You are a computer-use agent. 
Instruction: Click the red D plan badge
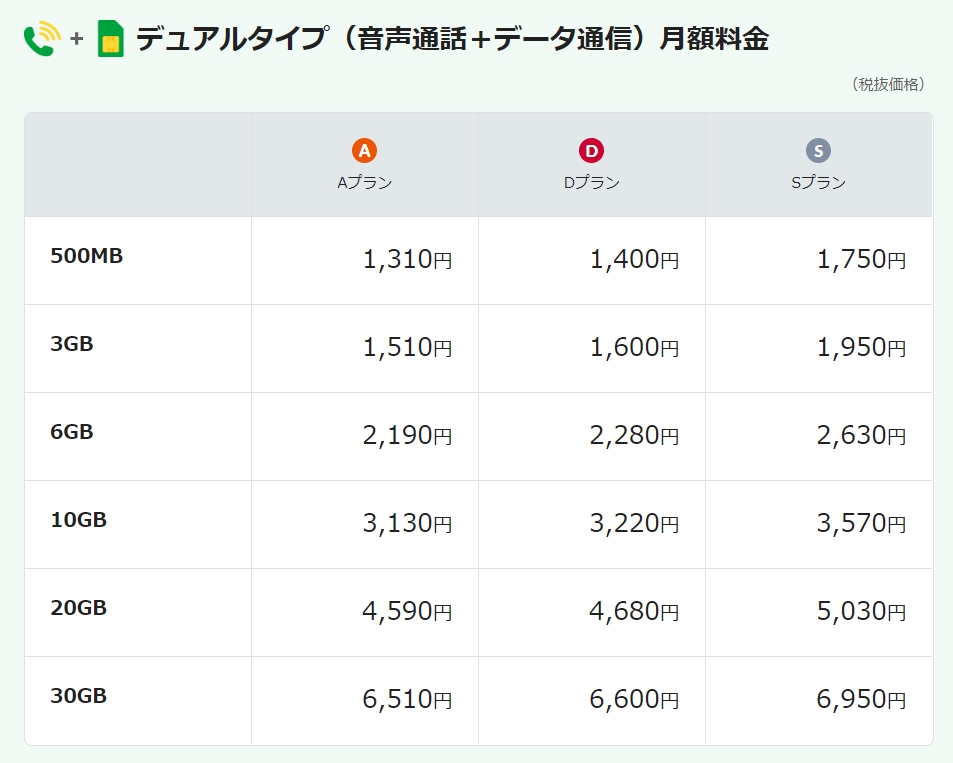pos(591,151)
